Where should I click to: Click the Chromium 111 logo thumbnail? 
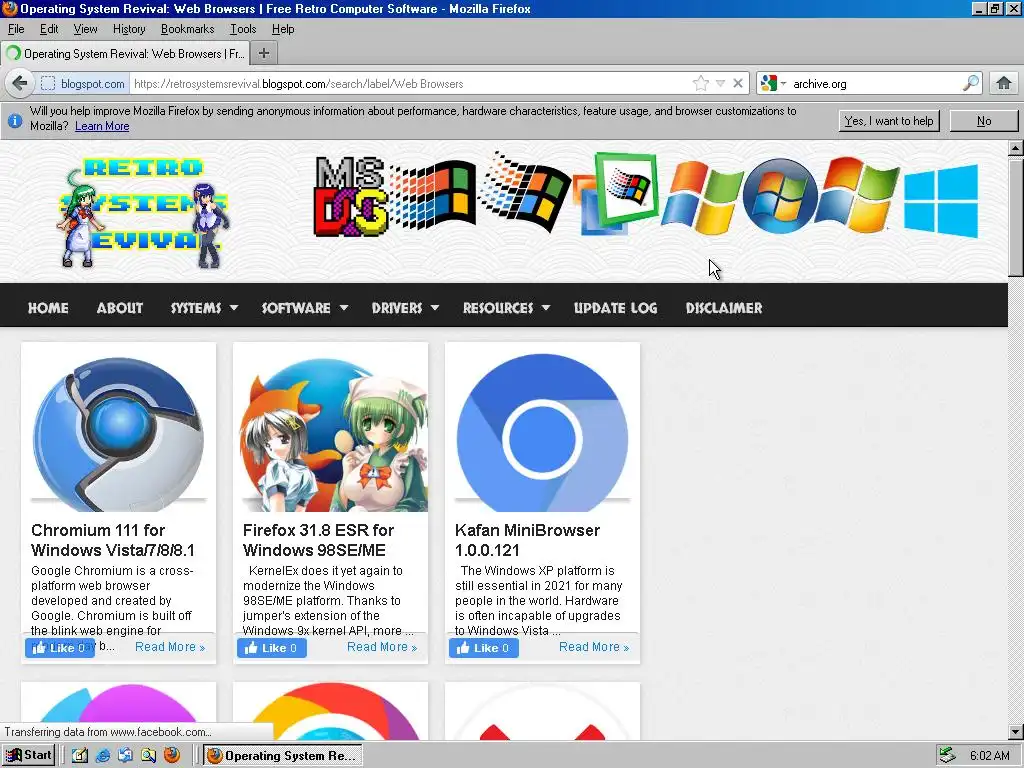[118, 433]
